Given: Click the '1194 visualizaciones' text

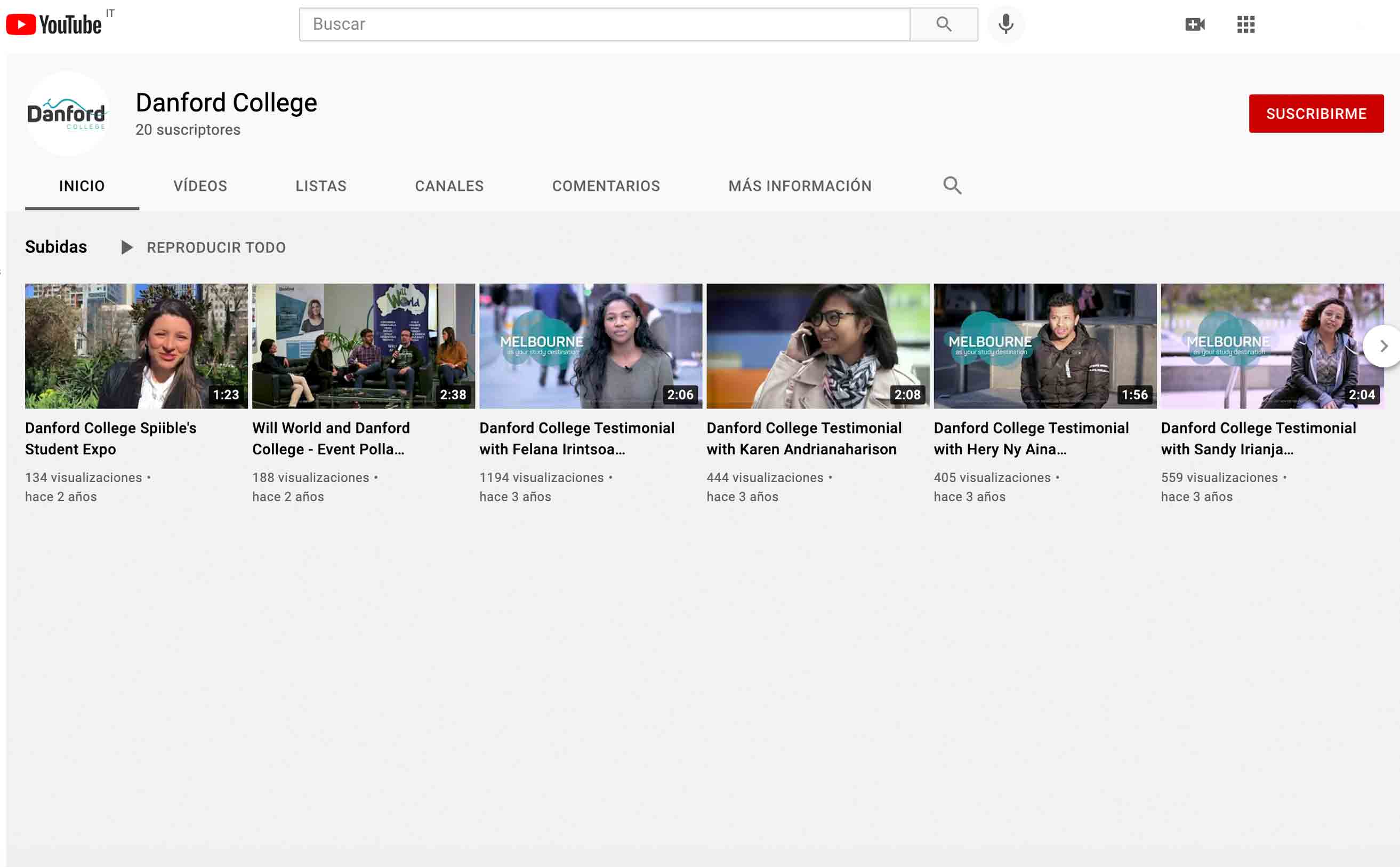Looking at the screenshot, I should tap(542, 478).
